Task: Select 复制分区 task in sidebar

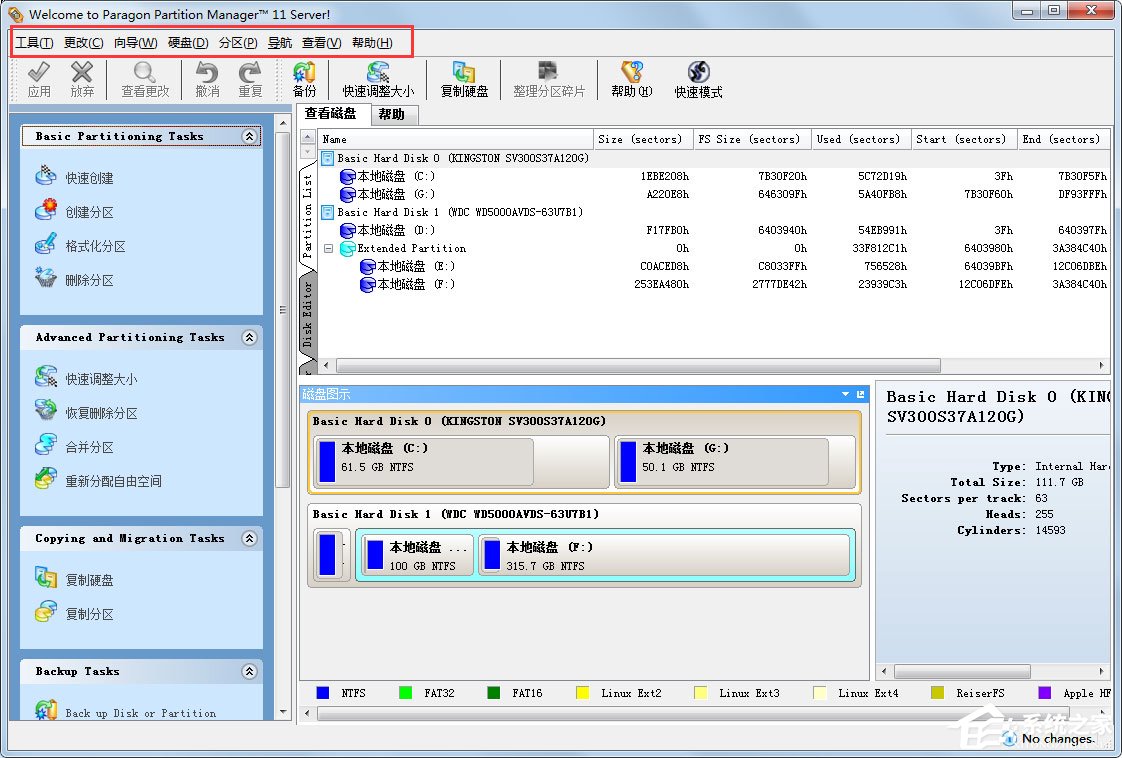Action: 74,613
